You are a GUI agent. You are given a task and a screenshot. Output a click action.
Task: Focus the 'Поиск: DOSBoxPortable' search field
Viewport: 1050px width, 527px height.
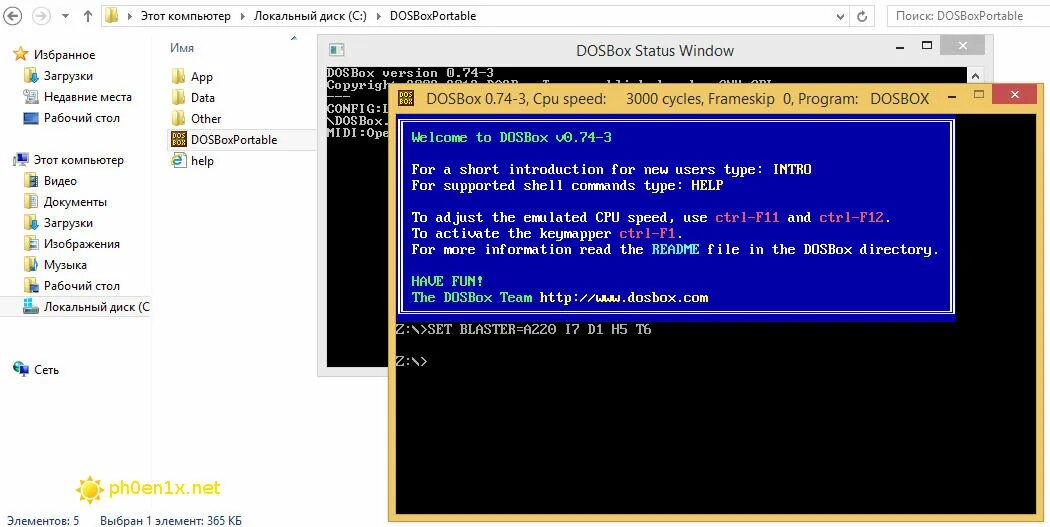(968, 16)
